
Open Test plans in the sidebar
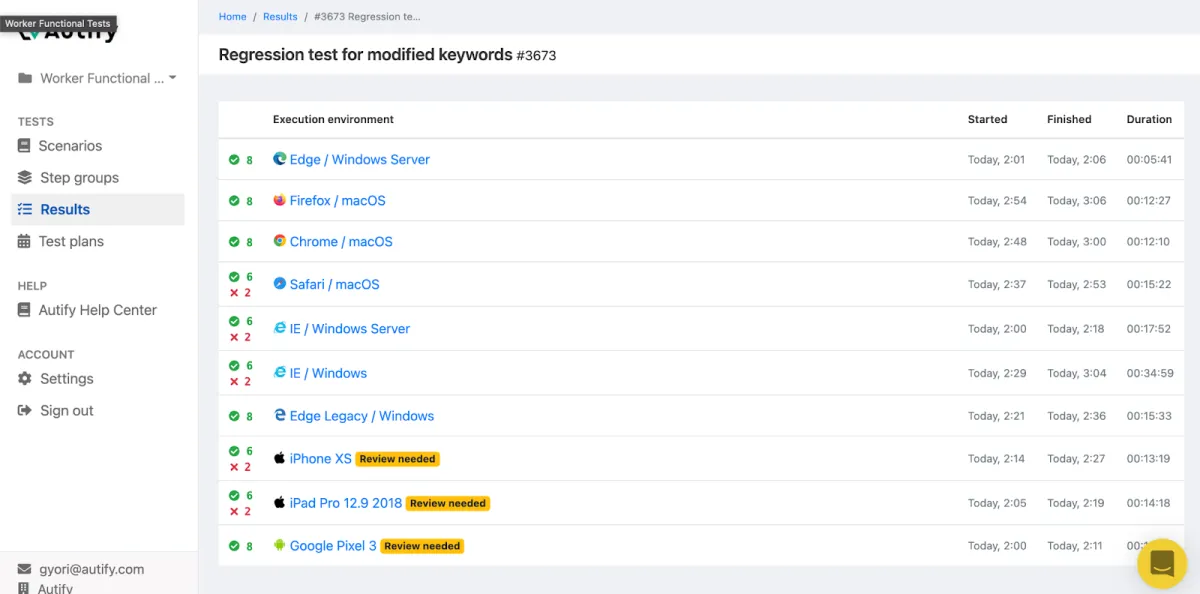[71, 241]
